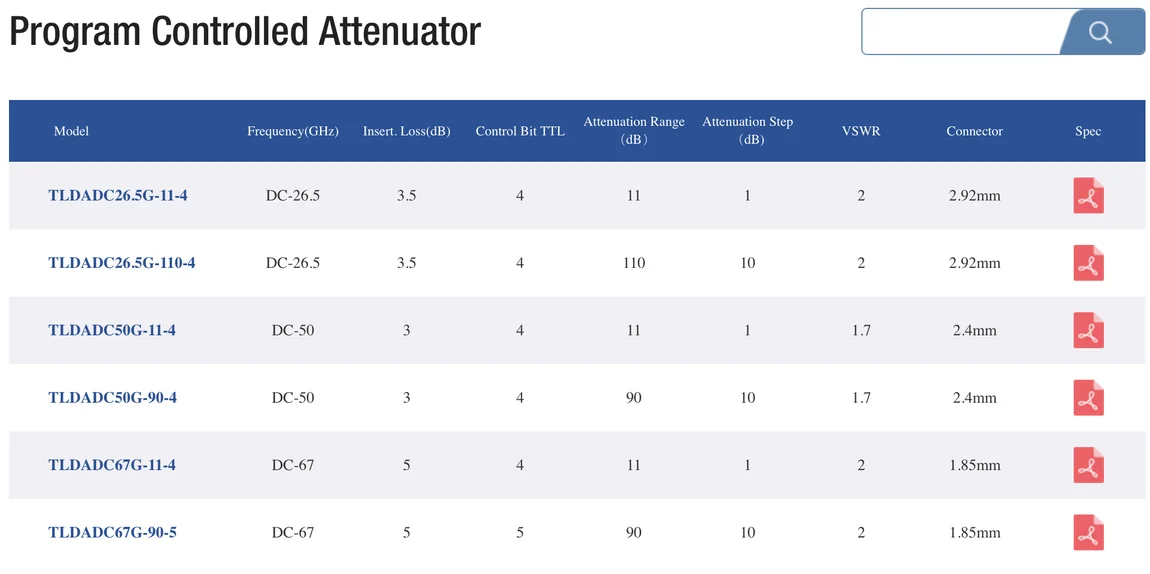Download PDF spec for TLDADC50G-11-4

tap(1088, 331)
